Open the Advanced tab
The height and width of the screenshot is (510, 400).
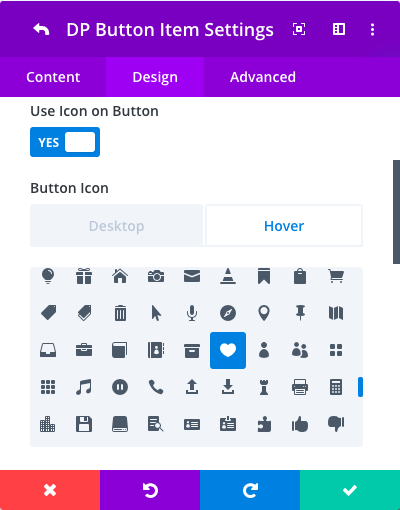263,77
